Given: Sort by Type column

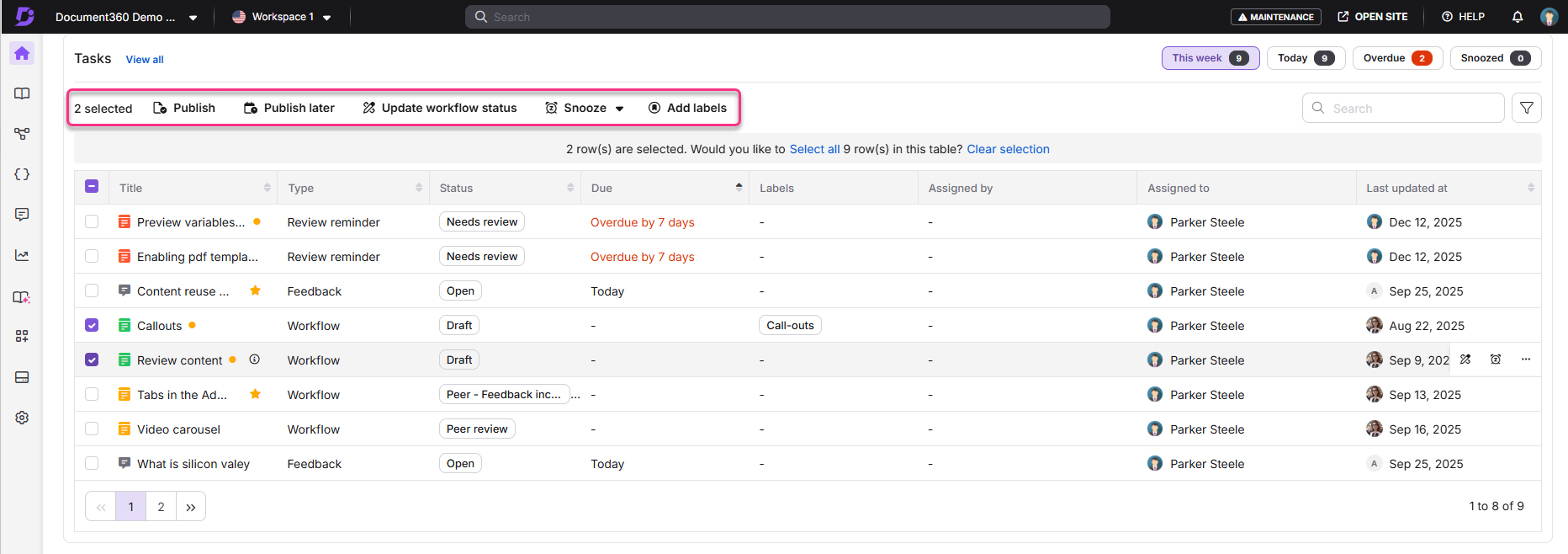Looking at the screenshot, I should click(419, 188).
